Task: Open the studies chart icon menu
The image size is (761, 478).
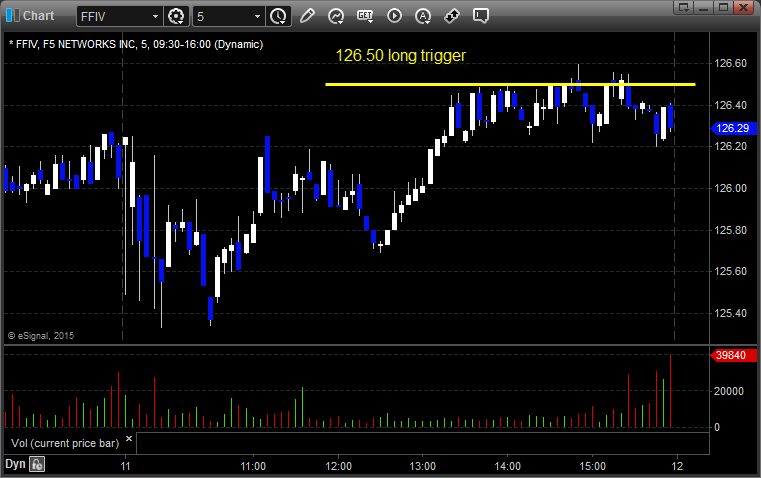Action: pos(336,16)
